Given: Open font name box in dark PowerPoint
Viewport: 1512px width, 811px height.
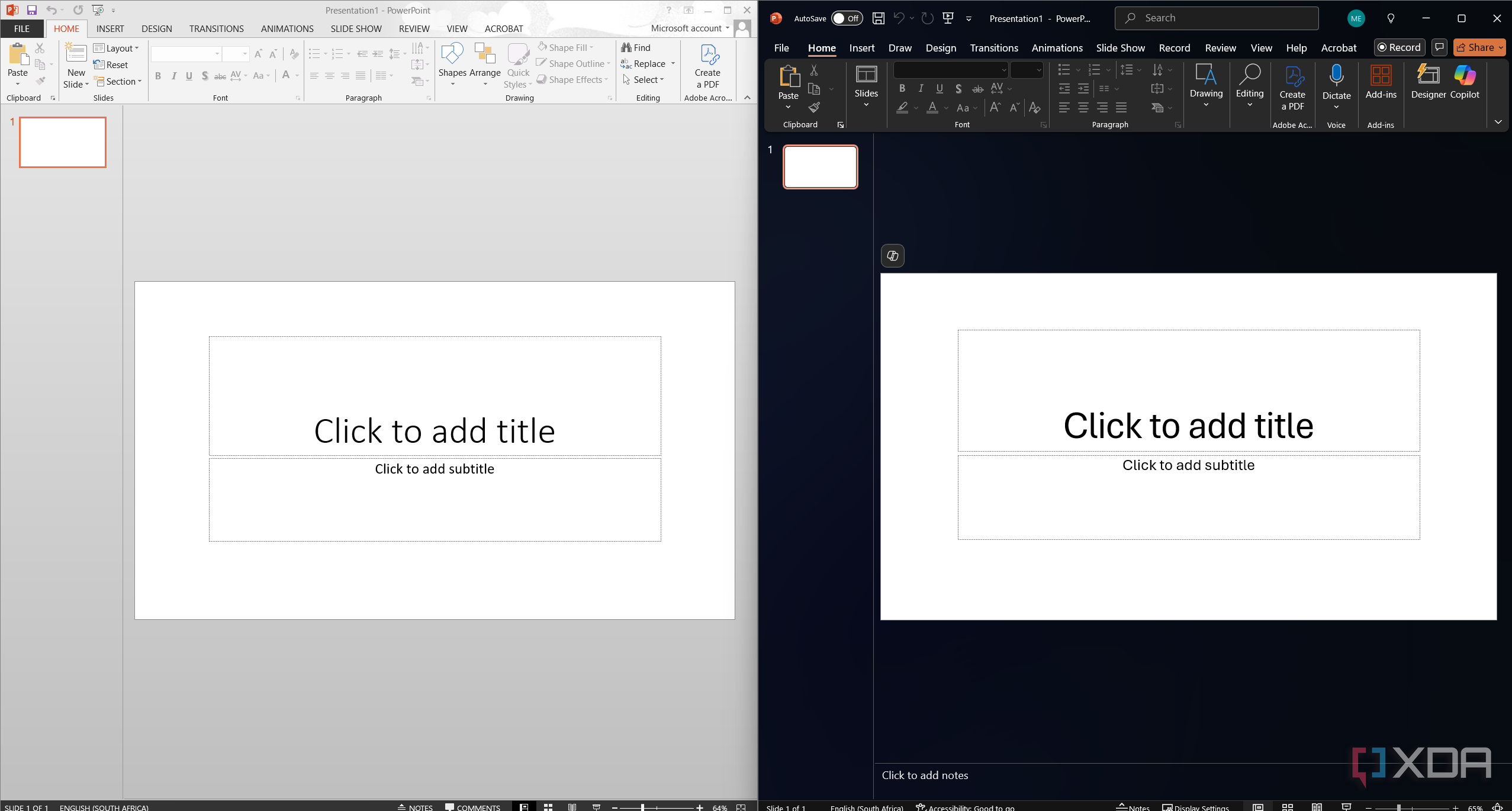Looking at the screenshot, I should pos(951,70).
